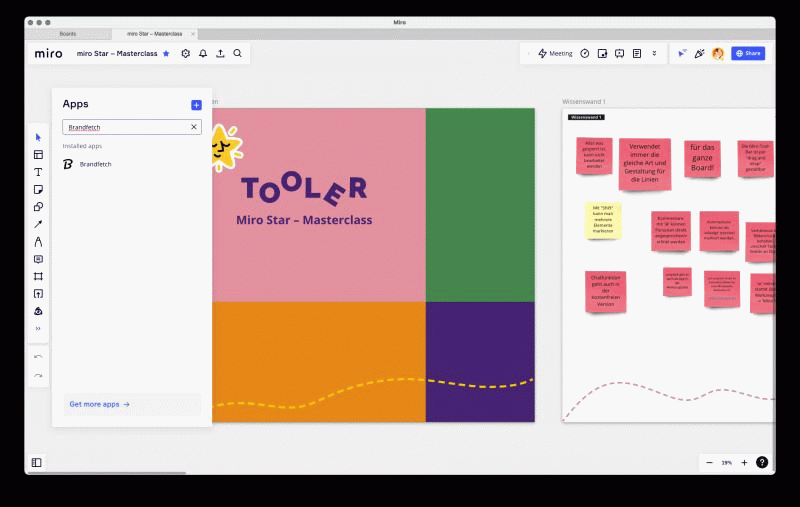Select the Text tool
Image resolution: width=800 pixels, height=507 pixels.
[x=38, y=172]
